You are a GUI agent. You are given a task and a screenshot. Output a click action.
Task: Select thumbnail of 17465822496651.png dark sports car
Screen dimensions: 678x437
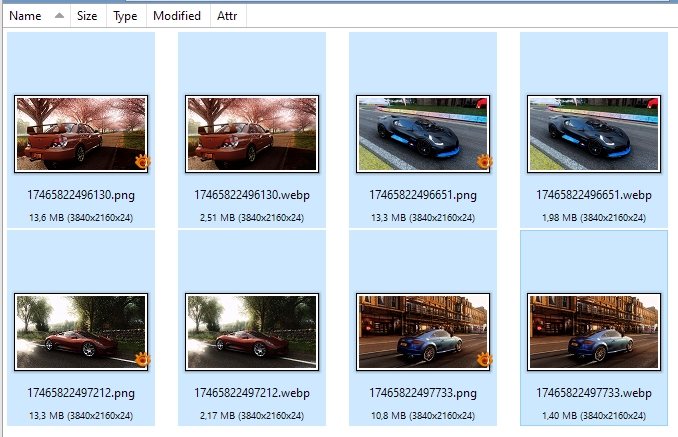click(x=423, y=134)
